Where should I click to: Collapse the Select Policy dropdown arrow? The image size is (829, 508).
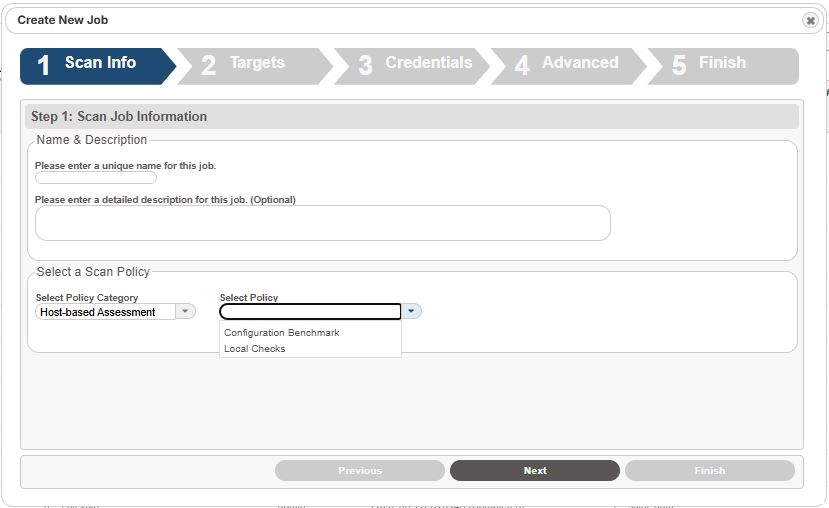pyautogui.click(x=411, y=311)
